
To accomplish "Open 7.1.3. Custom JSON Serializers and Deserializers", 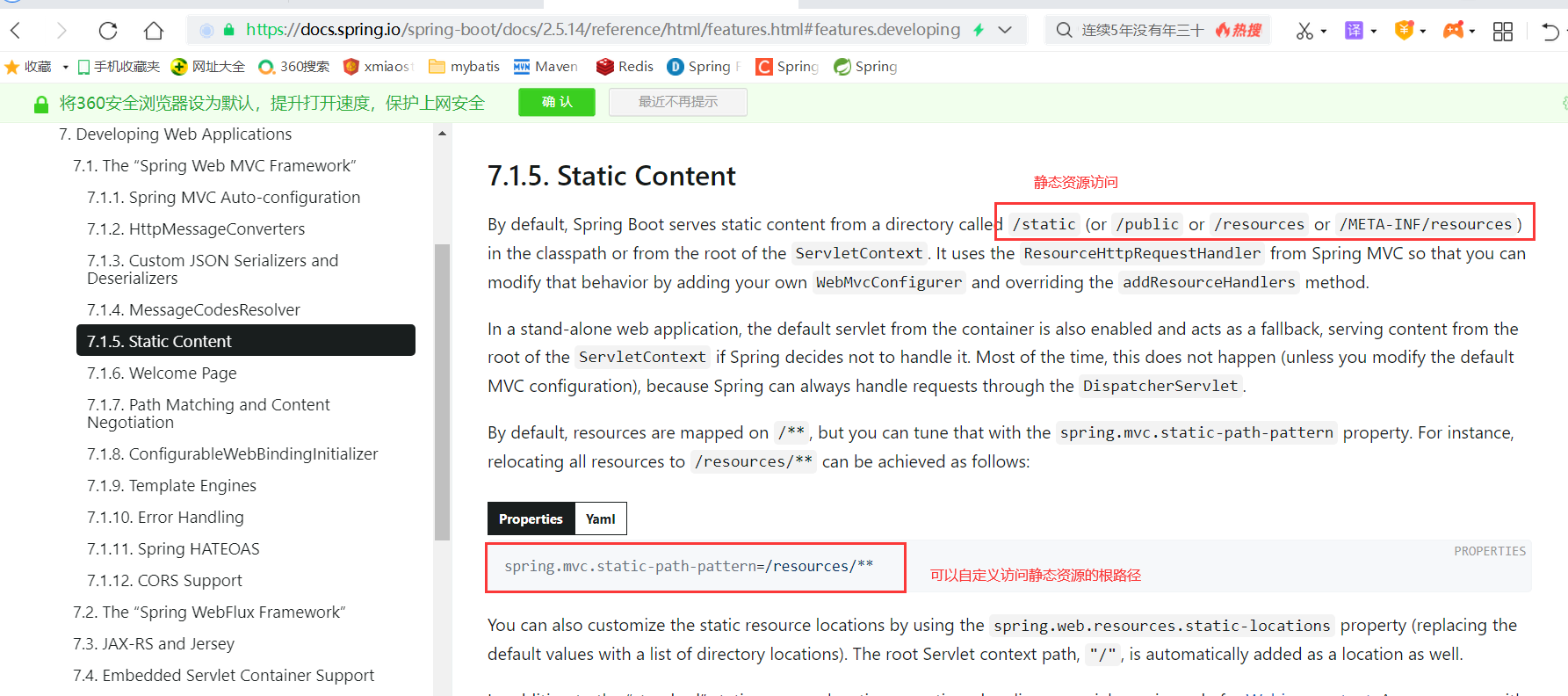I will [x=213, y=269].
